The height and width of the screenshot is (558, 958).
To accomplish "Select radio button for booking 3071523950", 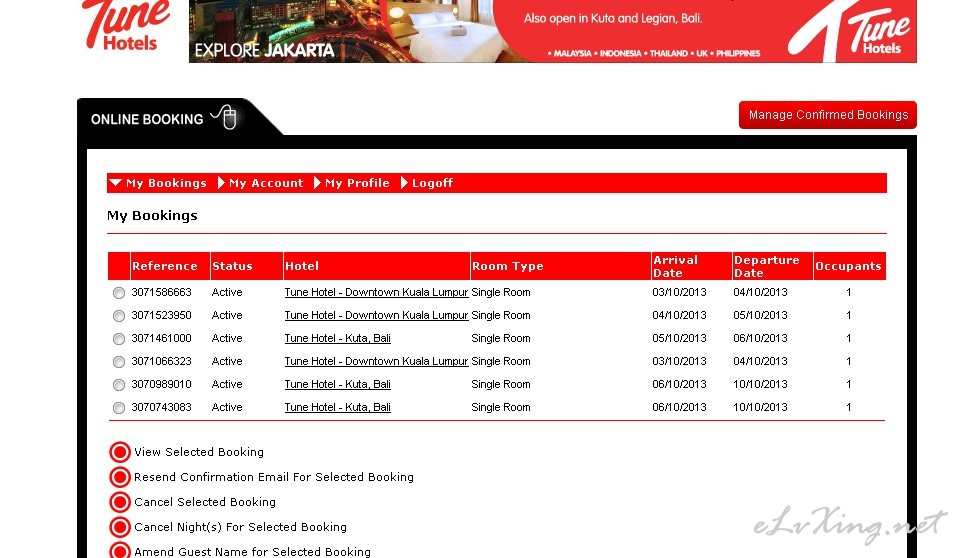I will point(119,316).
